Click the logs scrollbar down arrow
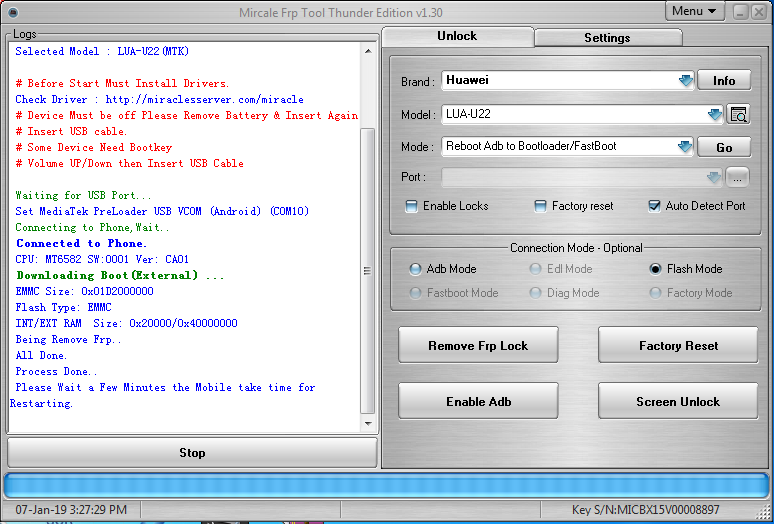774x524 pixels. tap(368, 423)
